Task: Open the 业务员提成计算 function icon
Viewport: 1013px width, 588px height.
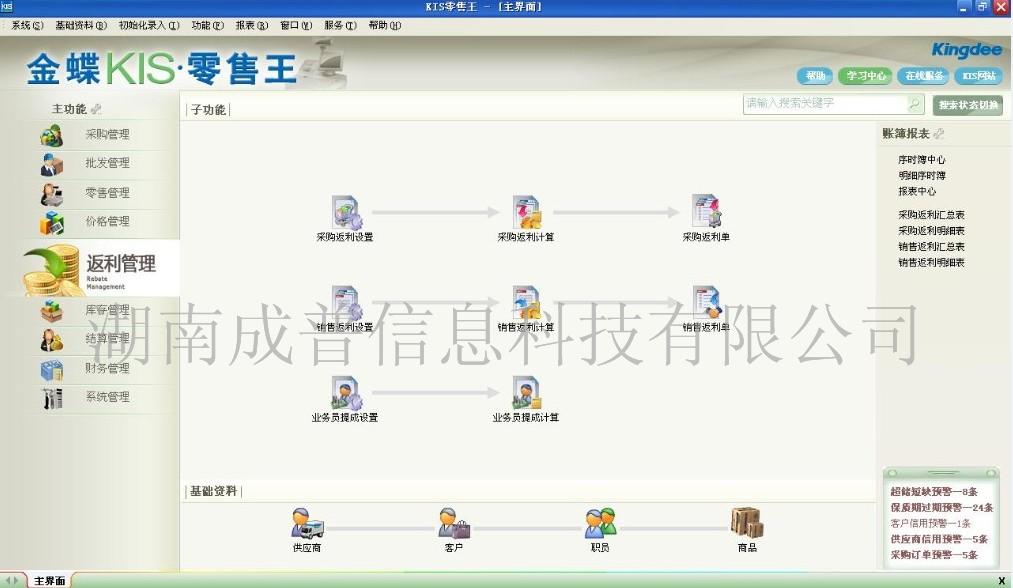Action: coord(527,393)
